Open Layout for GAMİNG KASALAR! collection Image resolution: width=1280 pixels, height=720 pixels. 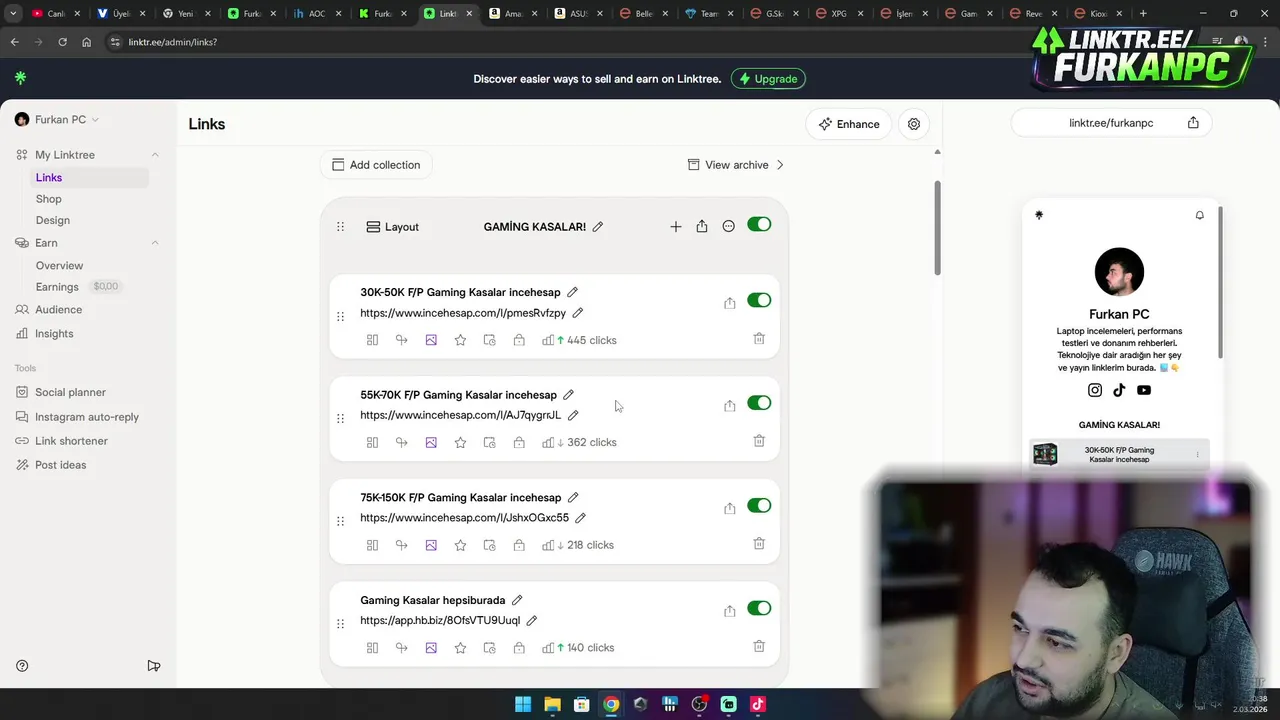(x=392, y=227)
